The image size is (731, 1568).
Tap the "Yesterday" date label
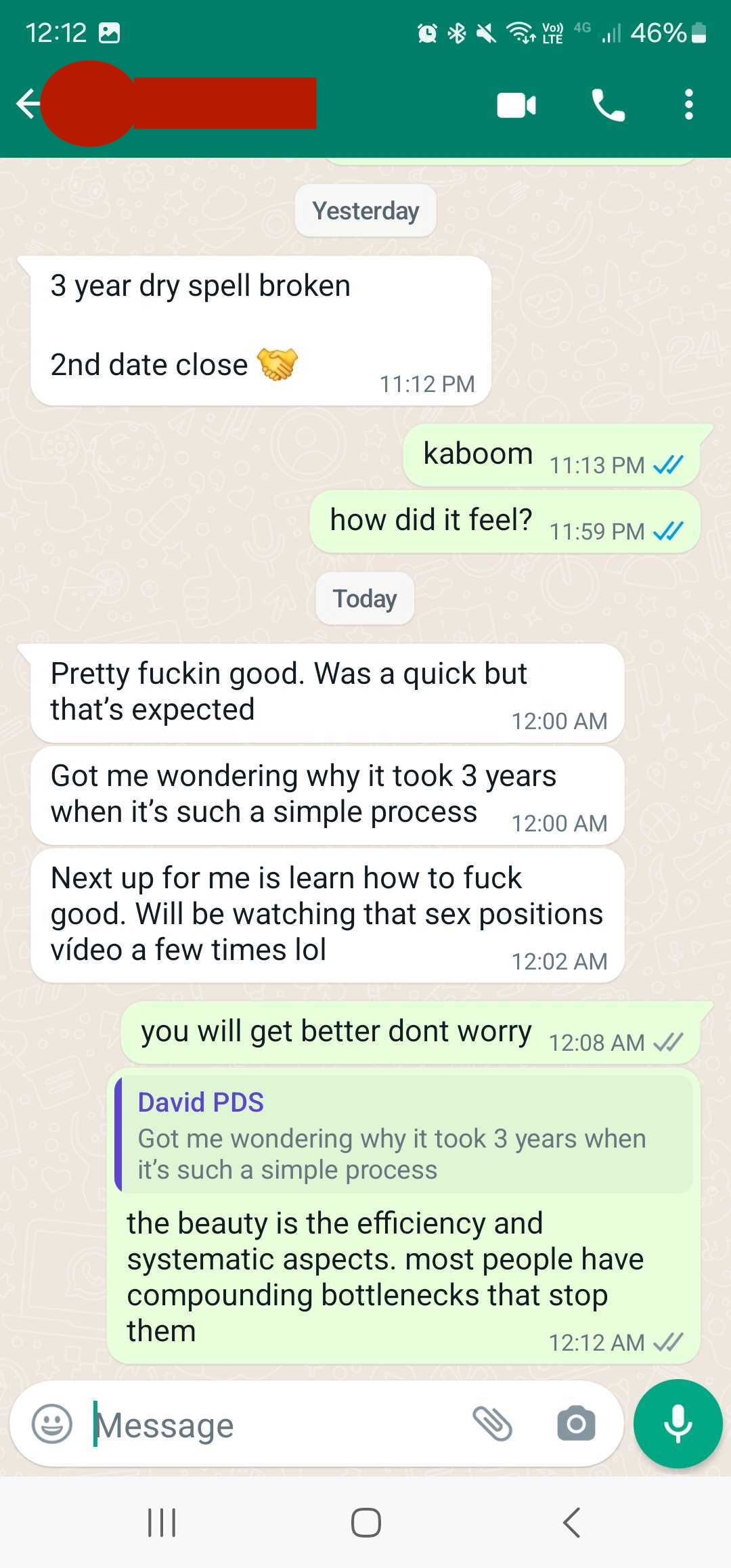tap(365, 211)
